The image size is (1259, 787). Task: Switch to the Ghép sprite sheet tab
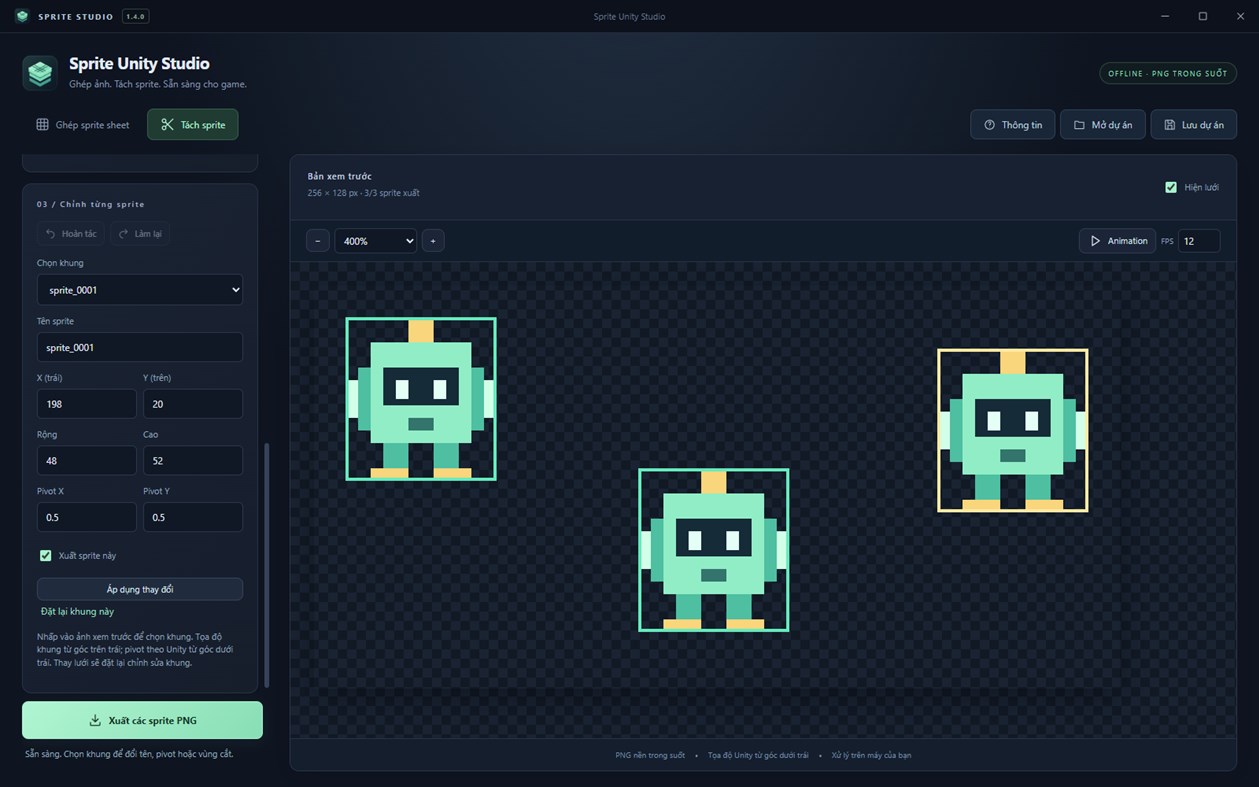pos(83,125)
